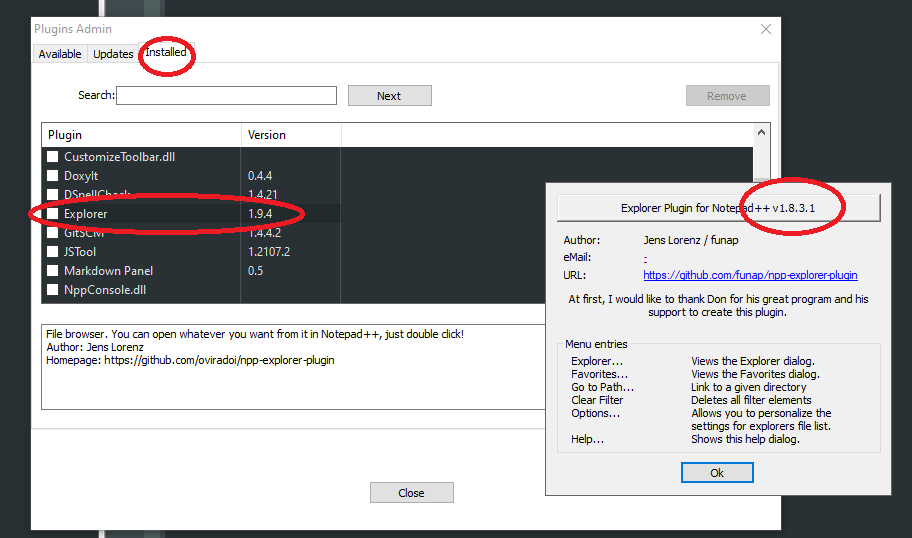Sort list by Plugin column header

140,135
